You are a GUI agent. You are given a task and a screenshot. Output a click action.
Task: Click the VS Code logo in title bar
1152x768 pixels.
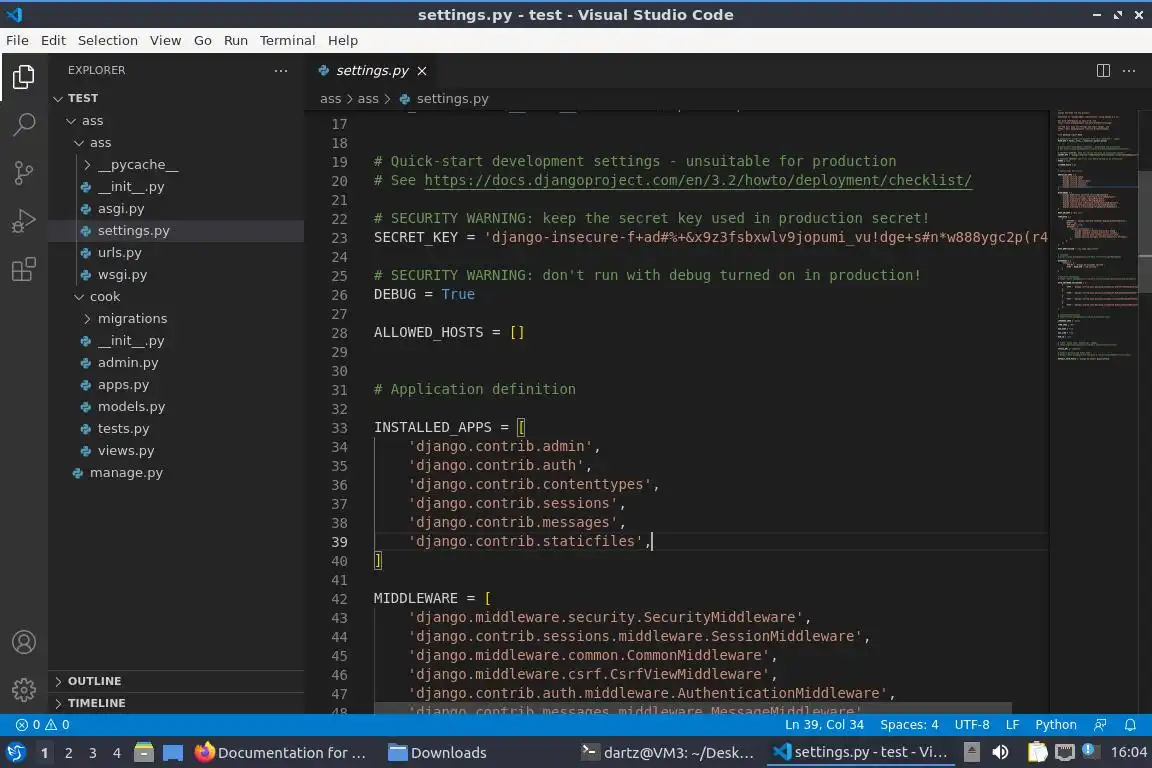(x=14, y=15)
